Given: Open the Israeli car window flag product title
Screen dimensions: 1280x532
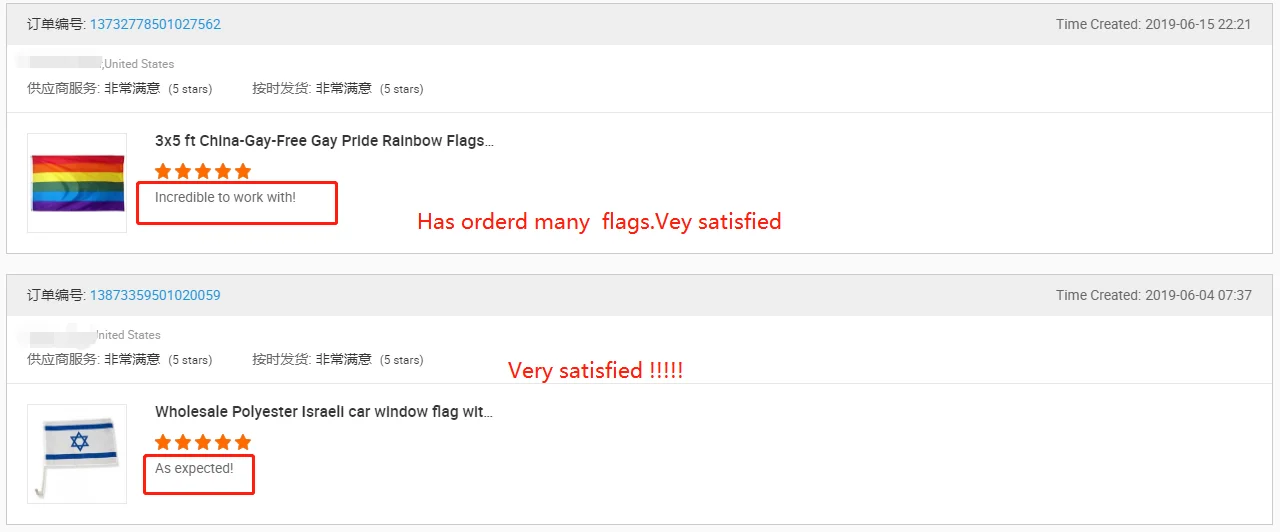Looking at the screenshot, I should [324, 412].
